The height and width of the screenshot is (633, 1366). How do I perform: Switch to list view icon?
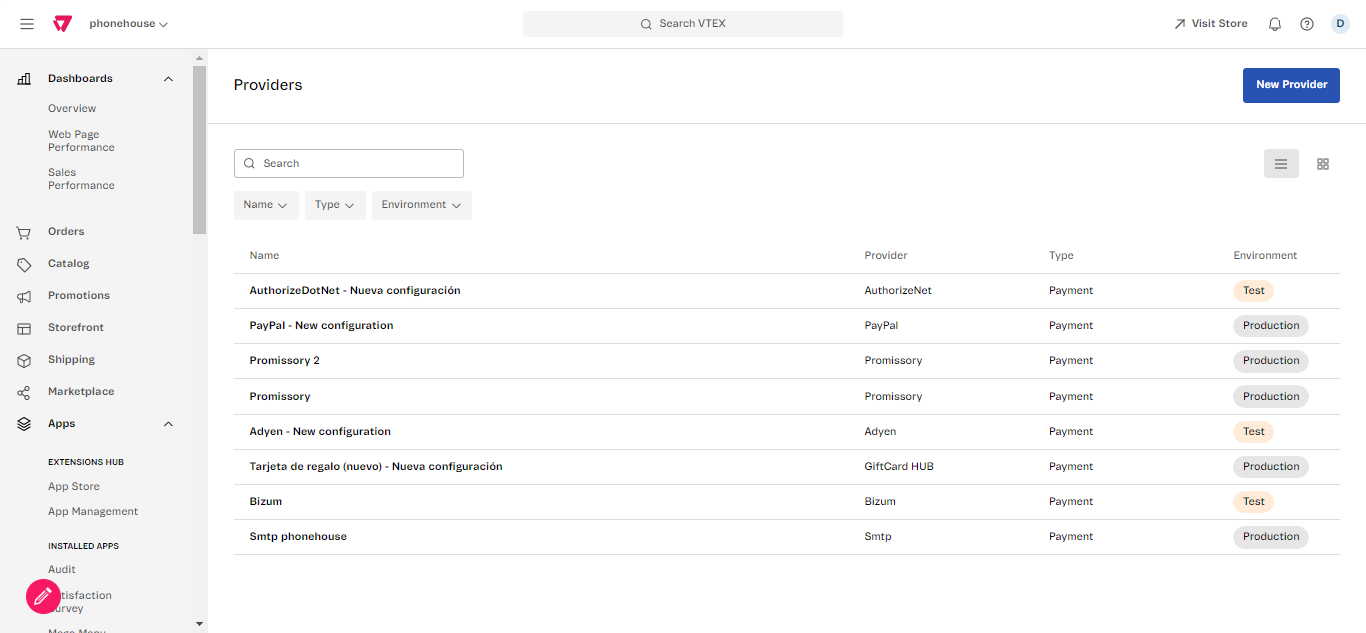[x=1281, y=164]
